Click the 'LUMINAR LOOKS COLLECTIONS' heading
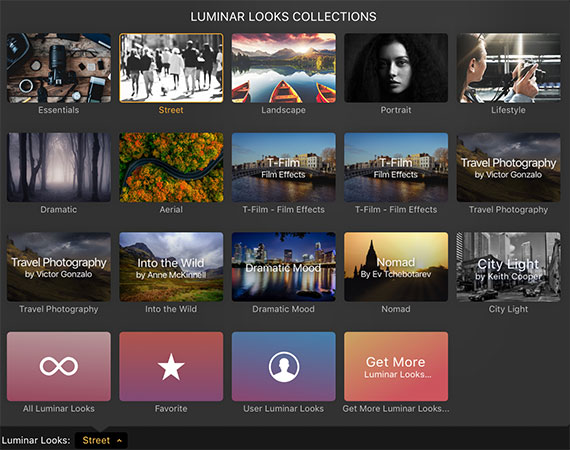The image size is (570, 450). pyautogui.click(x=284, y=17)
